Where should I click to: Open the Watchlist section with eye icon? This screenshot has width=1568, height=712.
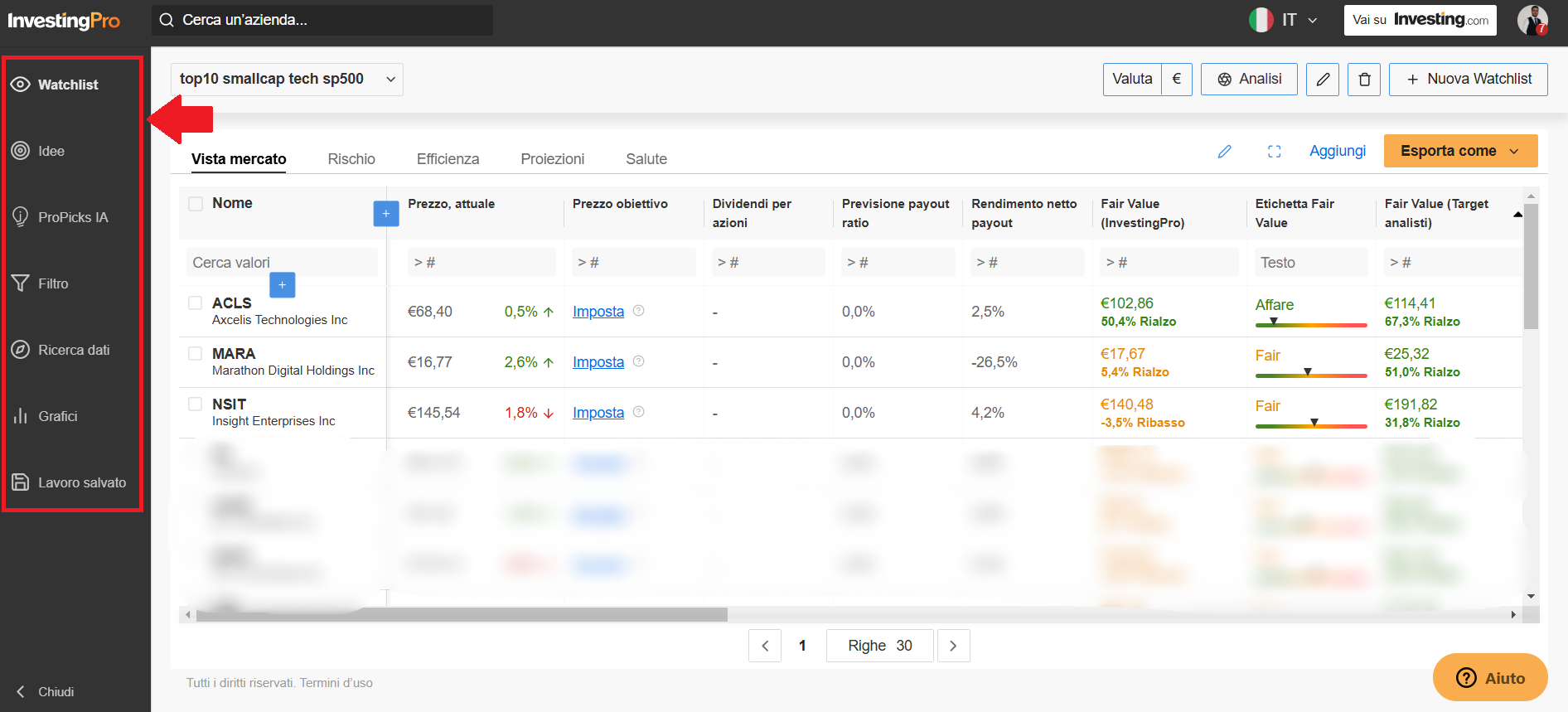55,85
